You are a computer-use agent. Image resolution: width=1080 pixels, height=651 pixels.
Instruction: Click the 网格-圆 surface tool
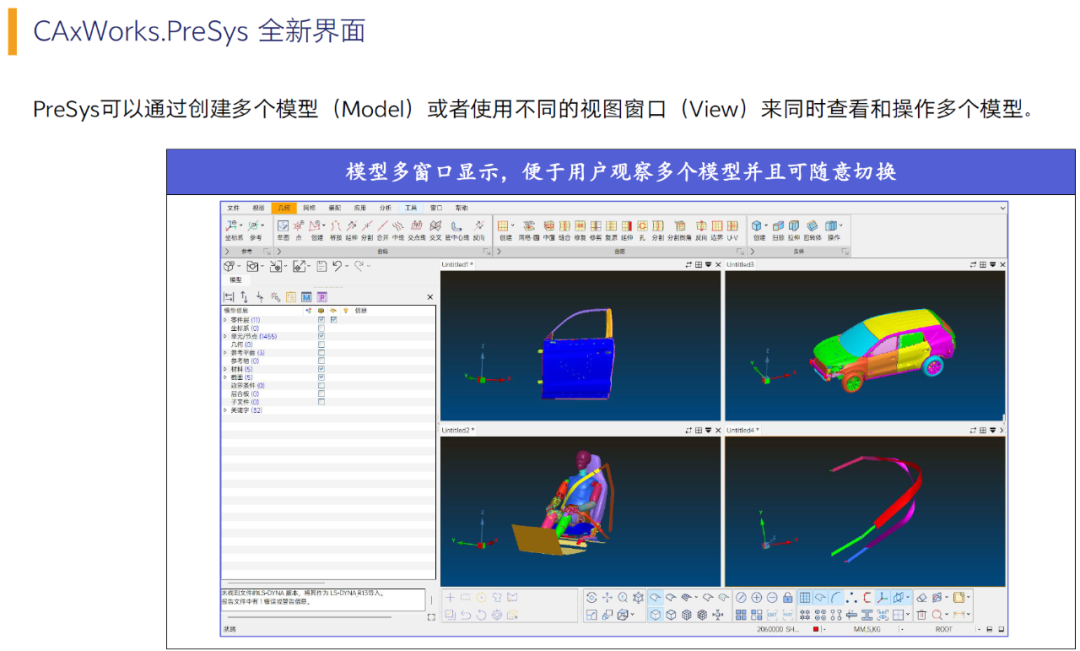[x=529, y=229]
